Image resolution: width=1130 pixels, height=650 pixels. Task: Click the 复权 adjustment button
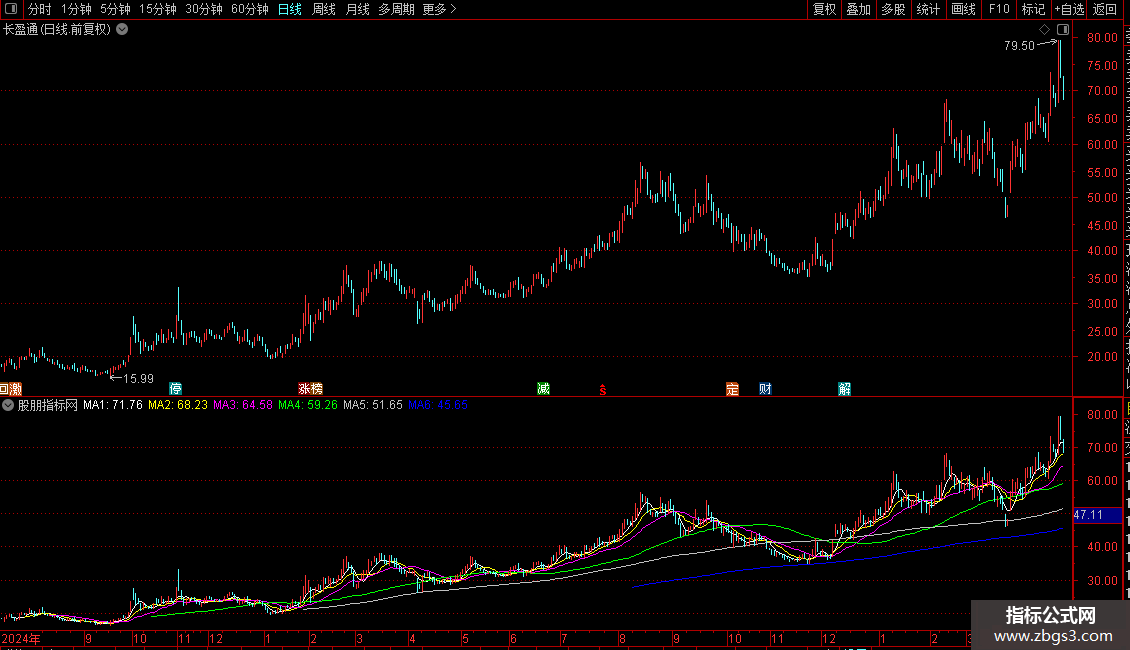pyautogui.click(x=824, y=9)
